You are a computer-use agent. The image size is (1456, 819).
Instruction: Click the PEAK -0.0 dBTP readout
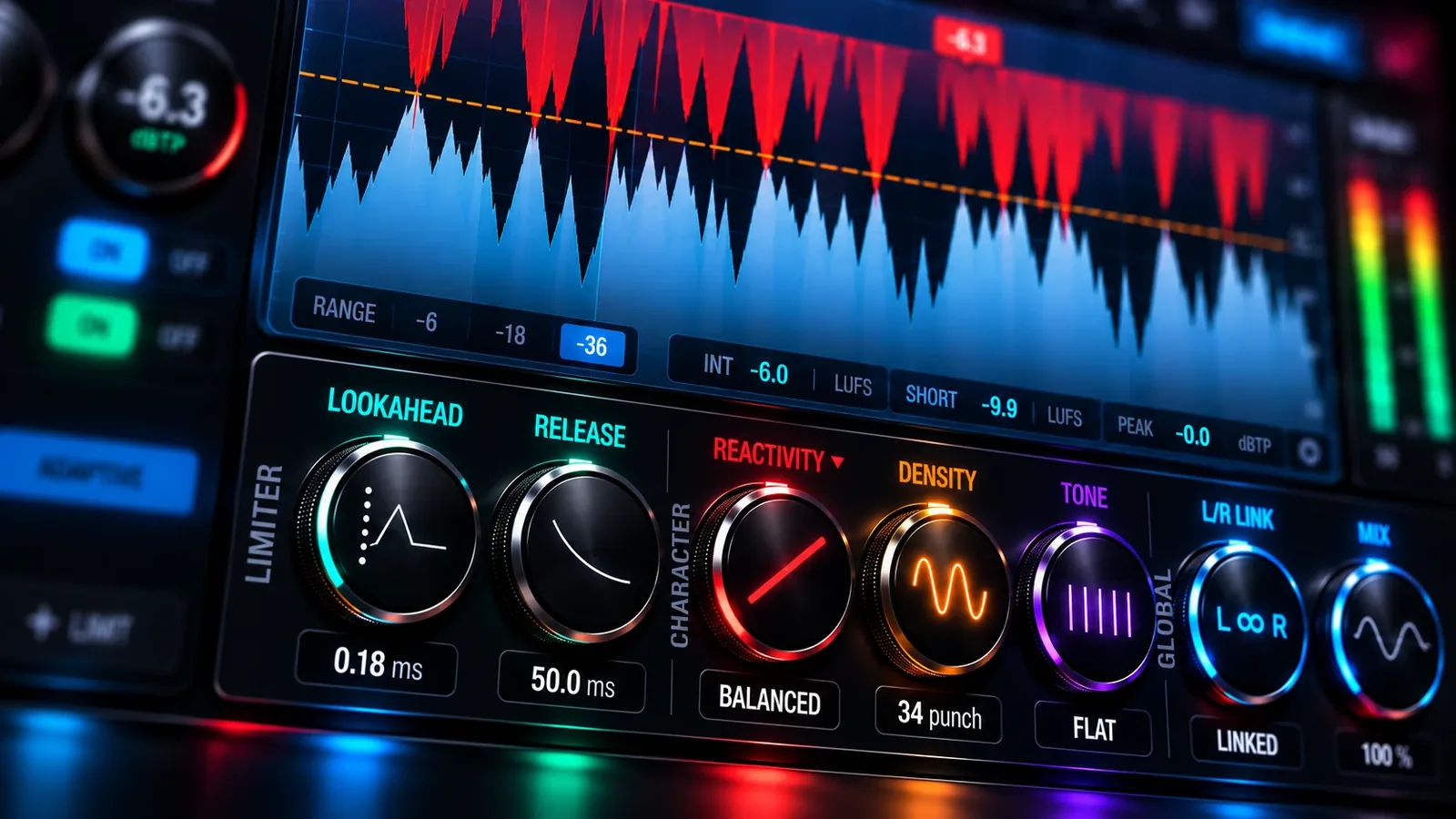1194,433
